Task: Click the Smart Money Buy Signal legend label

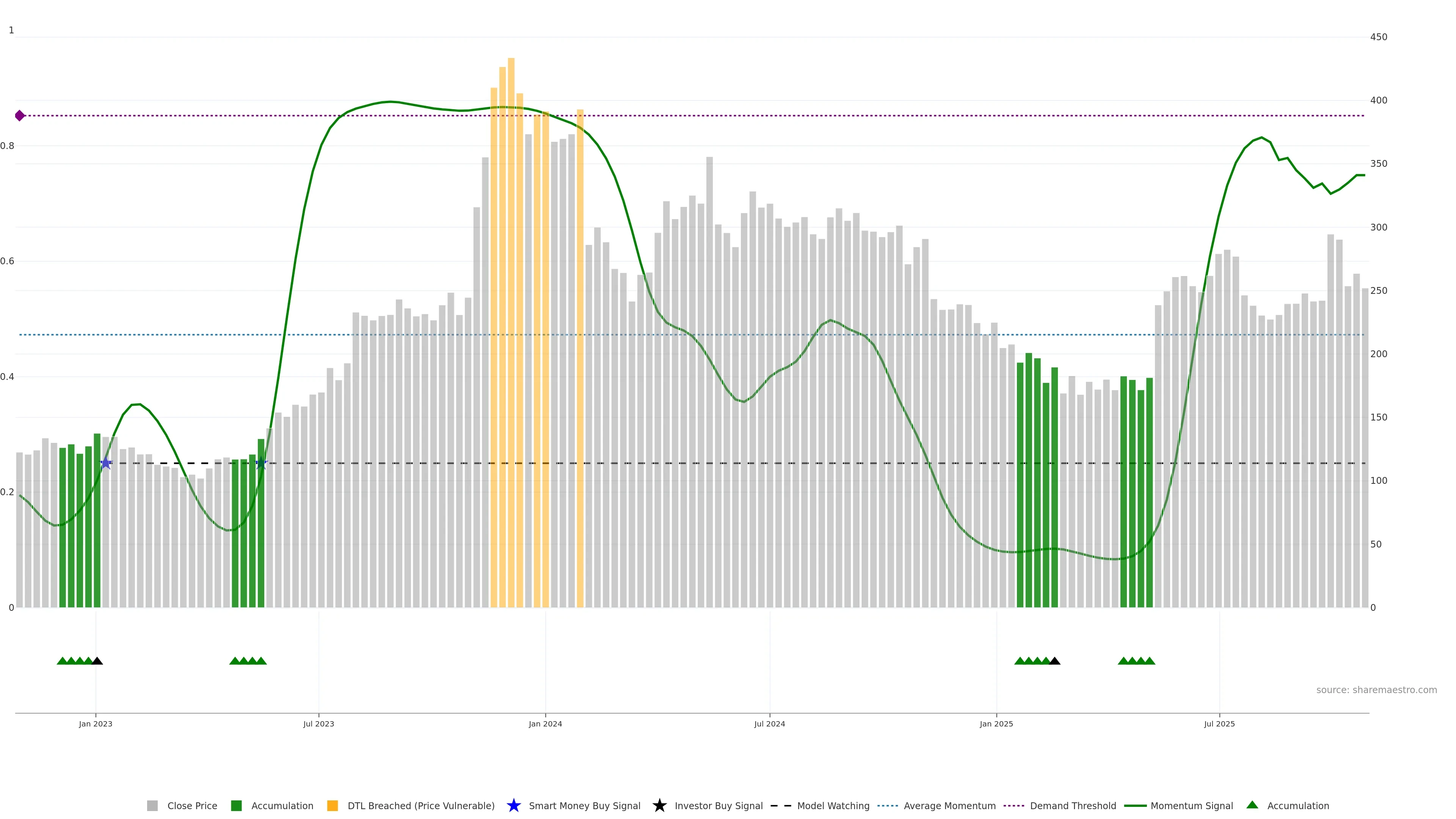Action: 584,805
